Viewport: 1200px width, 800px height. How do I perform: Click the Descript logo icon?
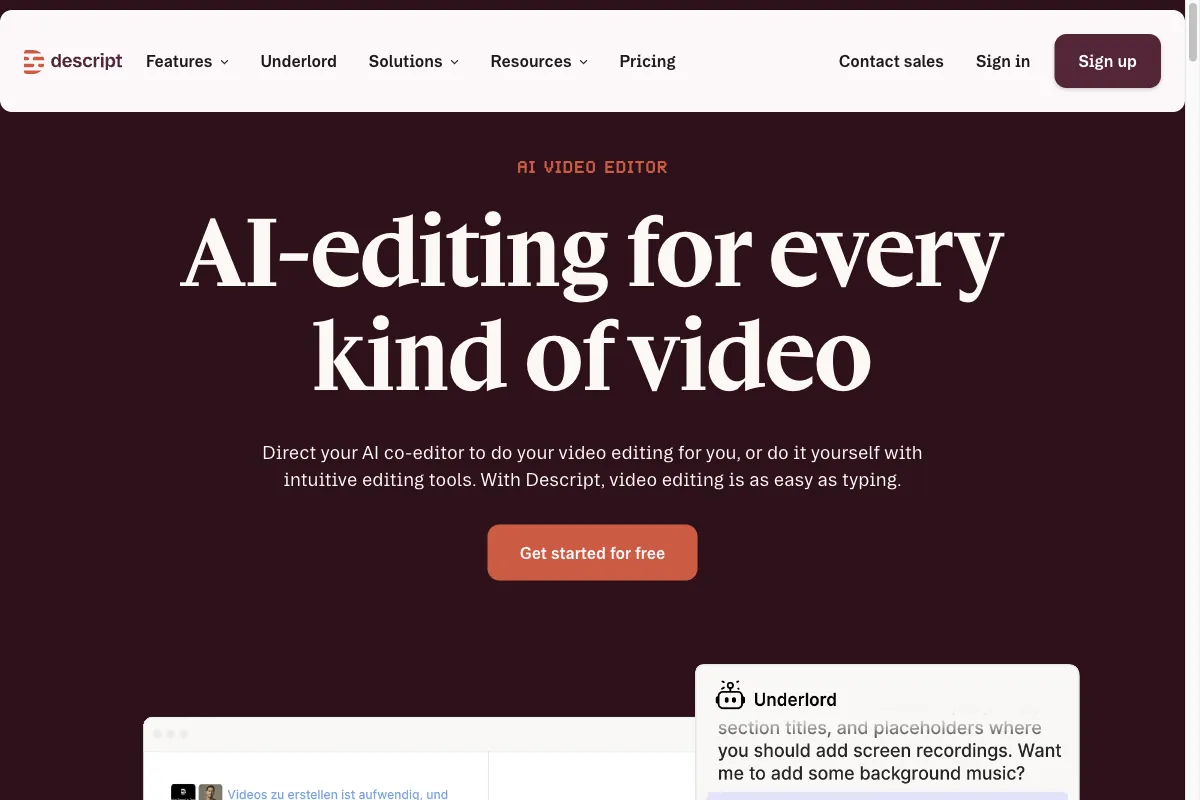(x=34, y=61)
